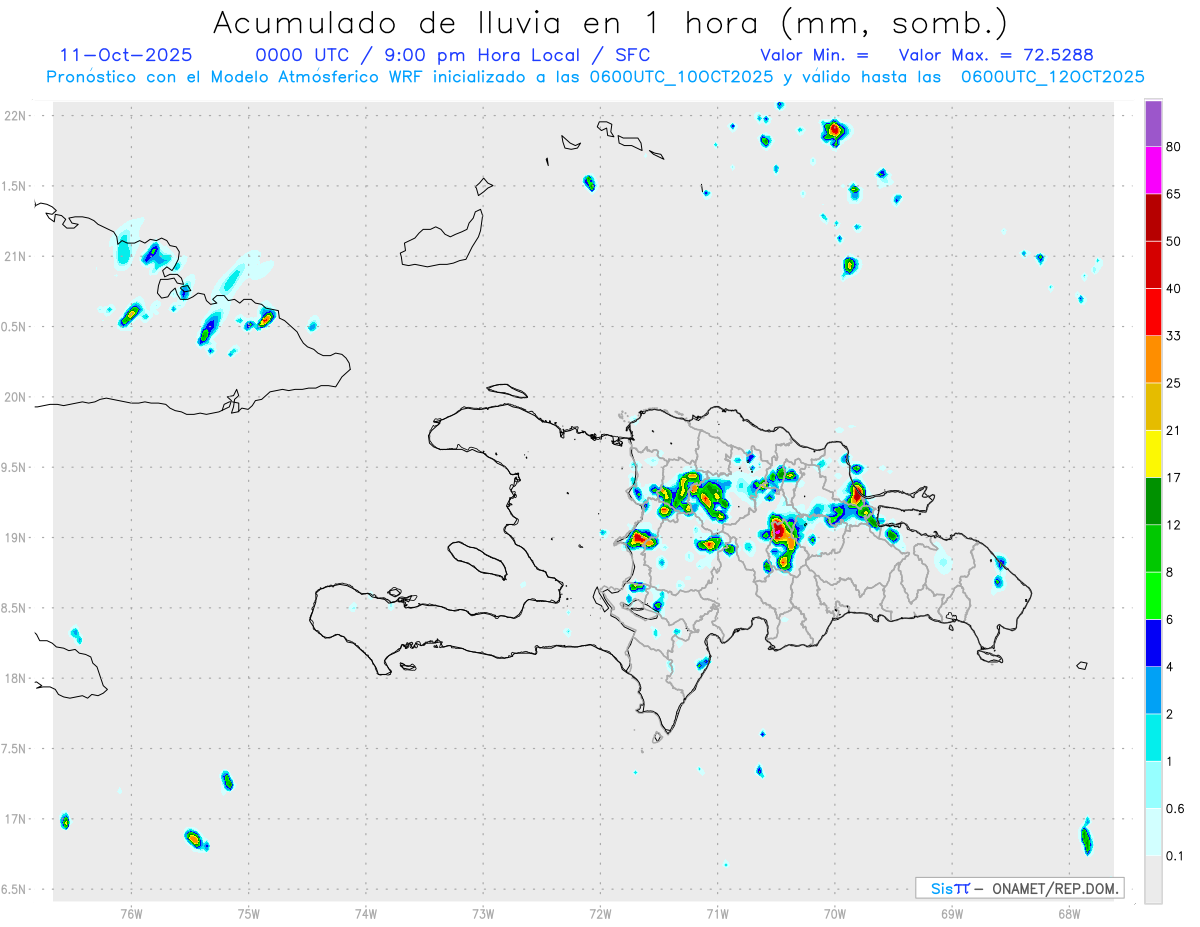Pick the orange swatch between 25 and 33
Screen dimensions: 1200x927
(x=1154, y=359)
